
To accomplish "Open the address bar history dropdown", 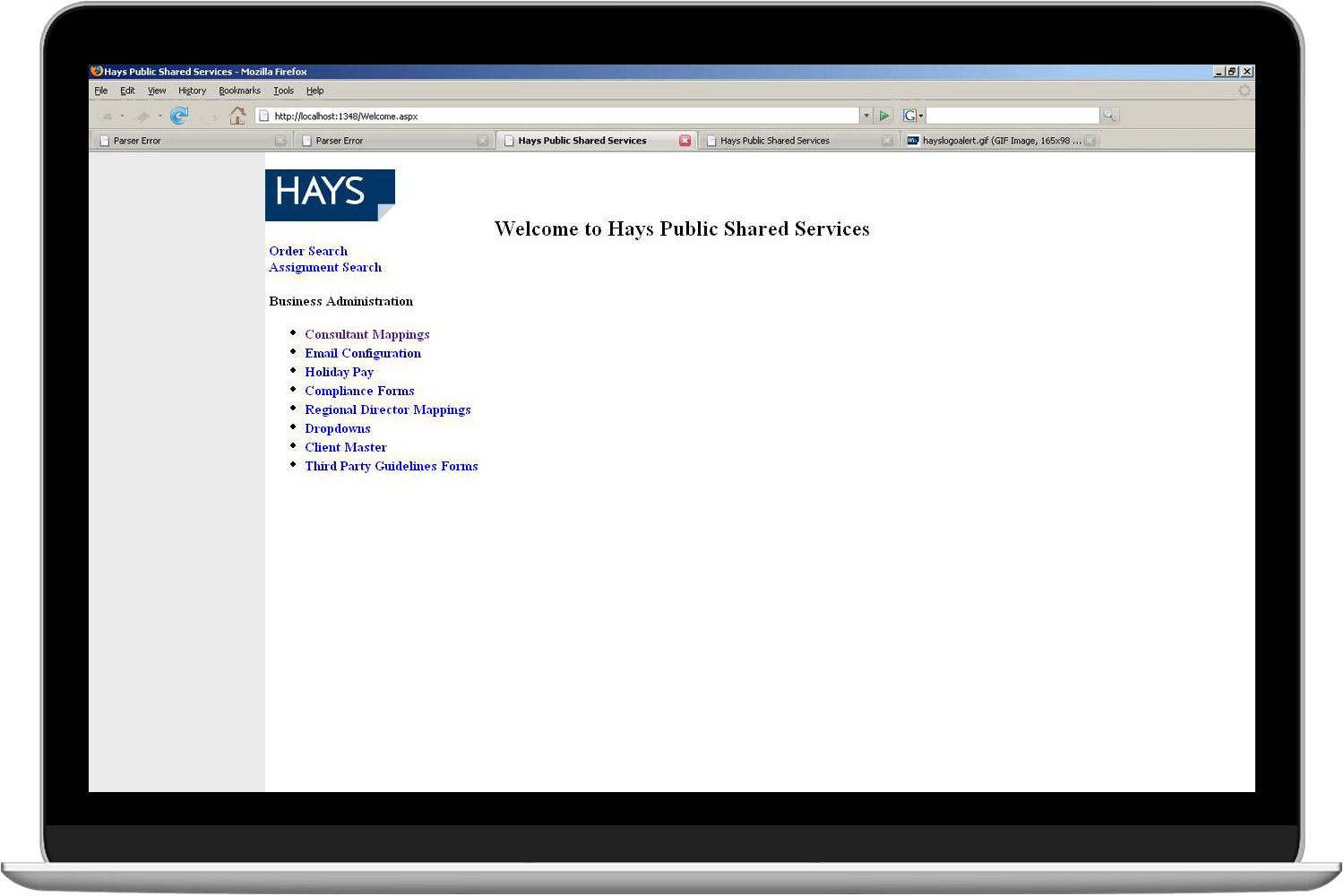I will 866,116.
